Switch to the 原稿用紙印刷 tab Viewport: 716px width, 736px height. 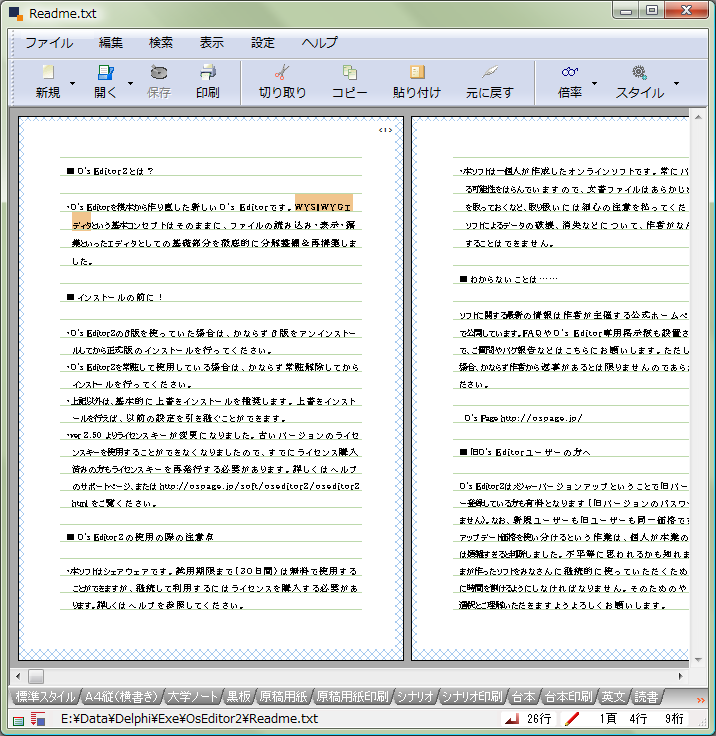pos(352,697)
